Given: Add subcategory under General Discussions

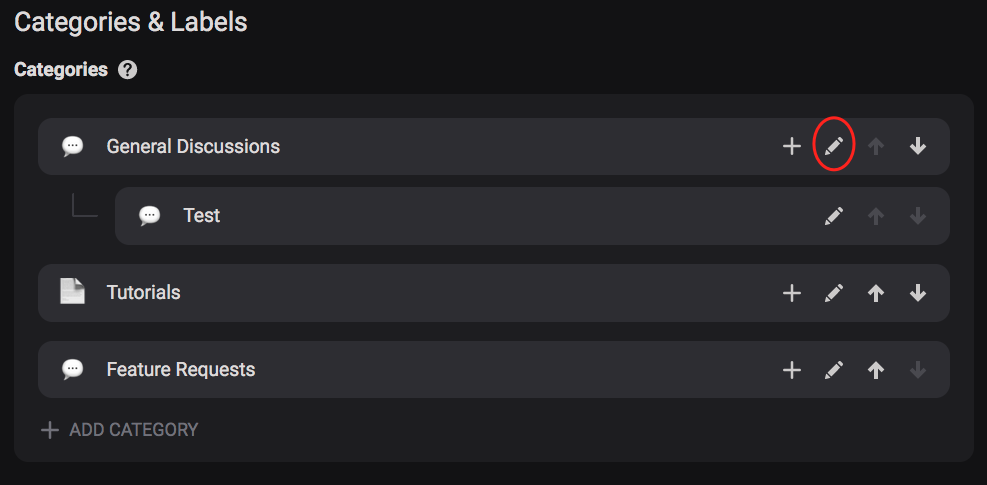Looking at the screenshot, I should pos(791,147).
